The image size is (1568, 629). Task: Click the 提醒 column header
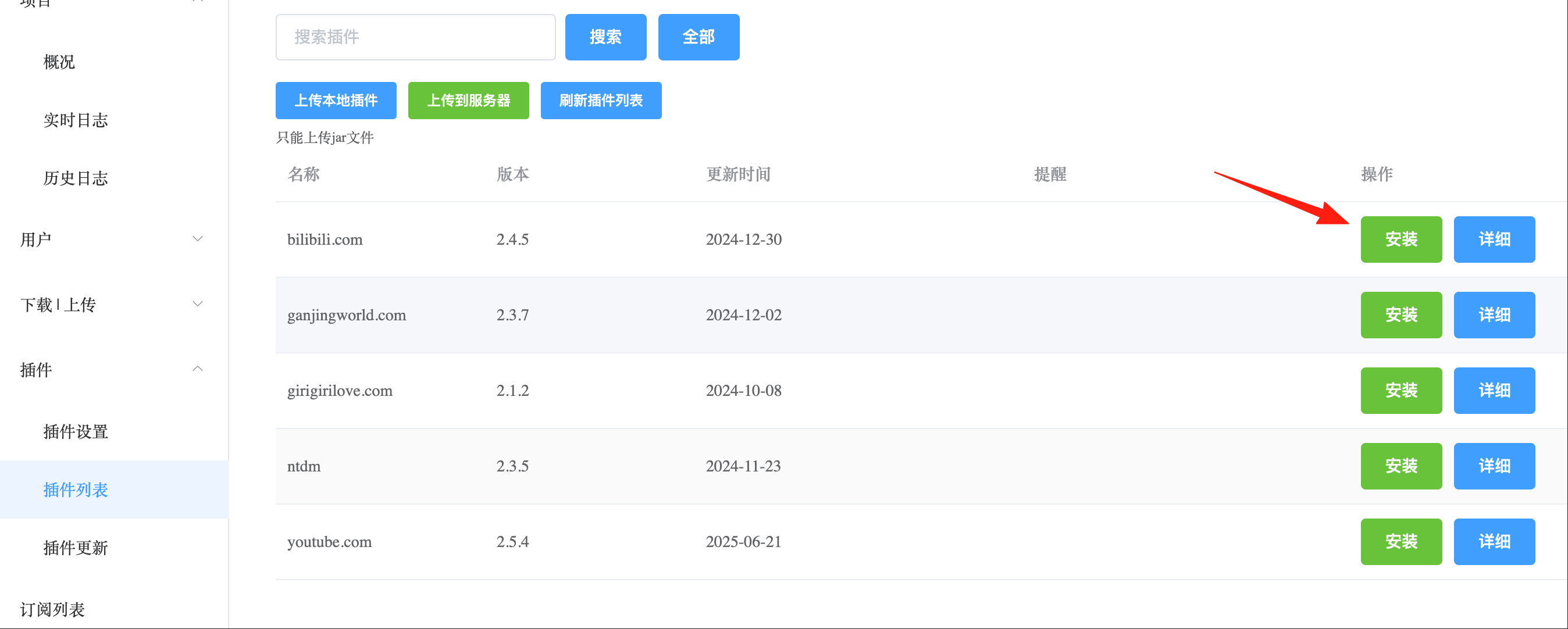(x=1050, y=174)
